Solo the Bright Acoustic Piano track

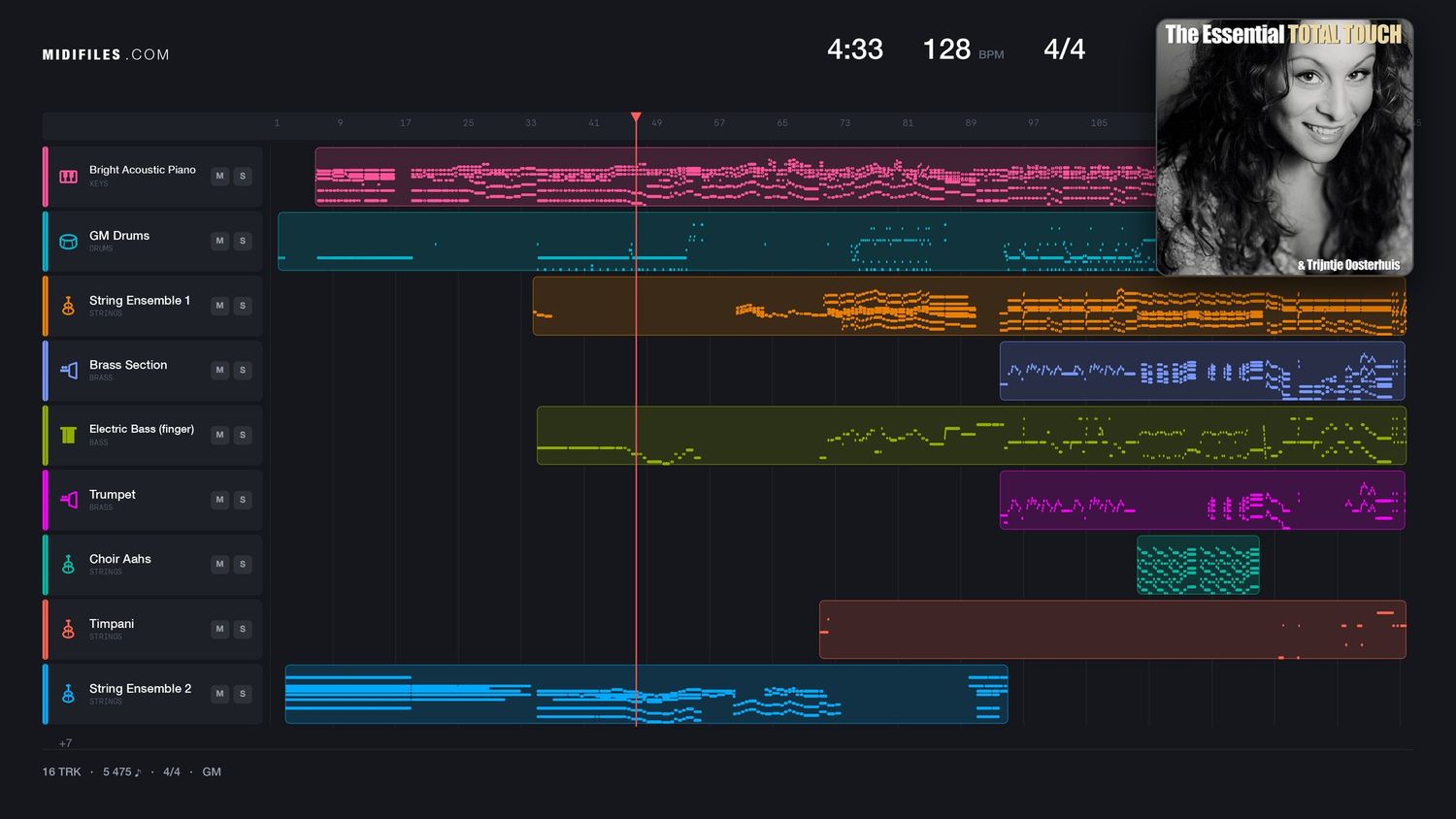coord(243,176)
